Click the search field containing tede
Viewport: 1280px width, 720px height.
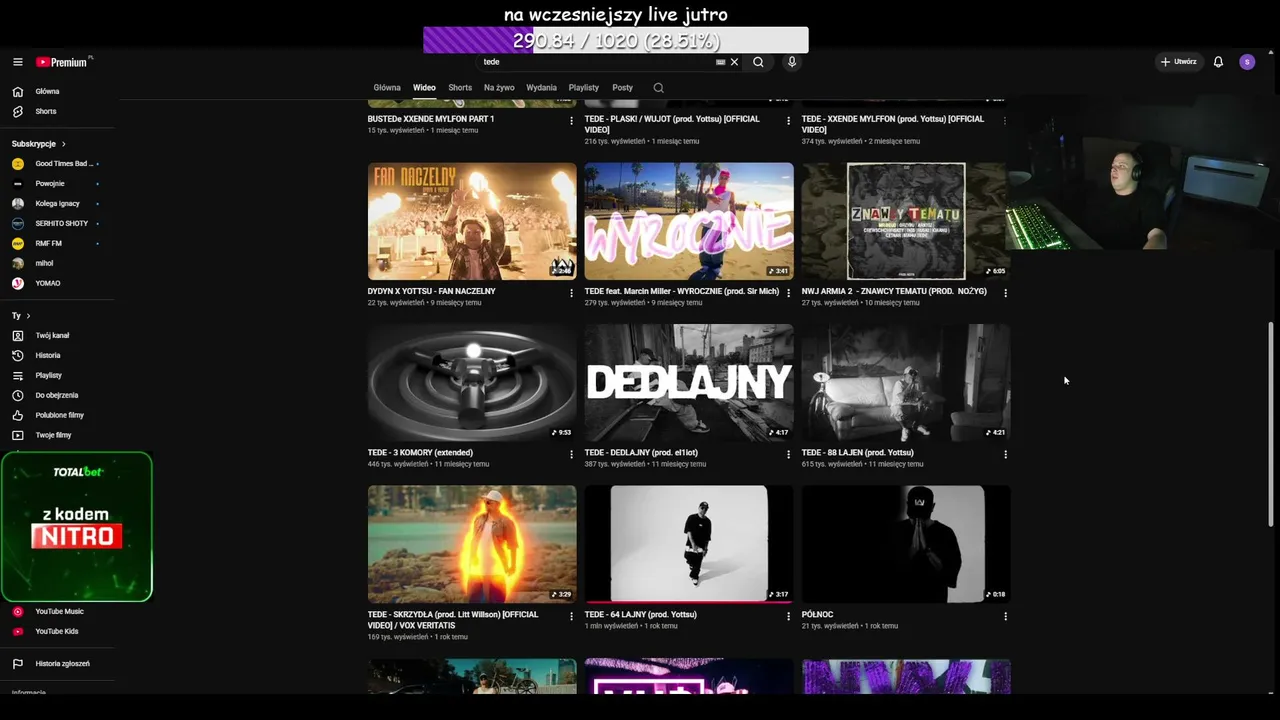tap(597, 62)
